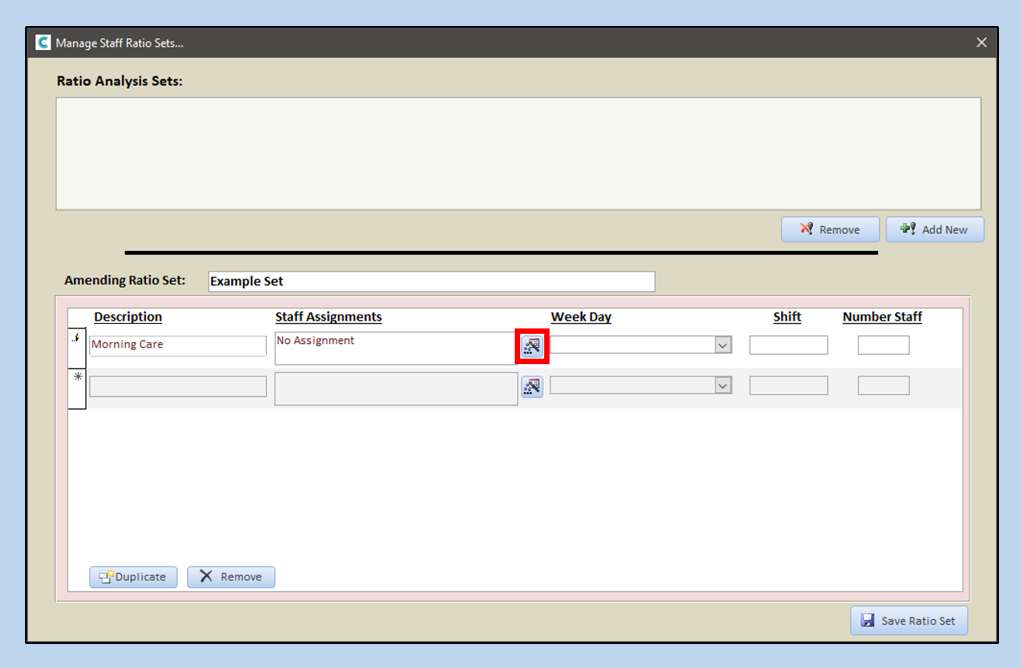Click the application logo in the title bar
The image size is (1021, 668).
tap(43, 43)
